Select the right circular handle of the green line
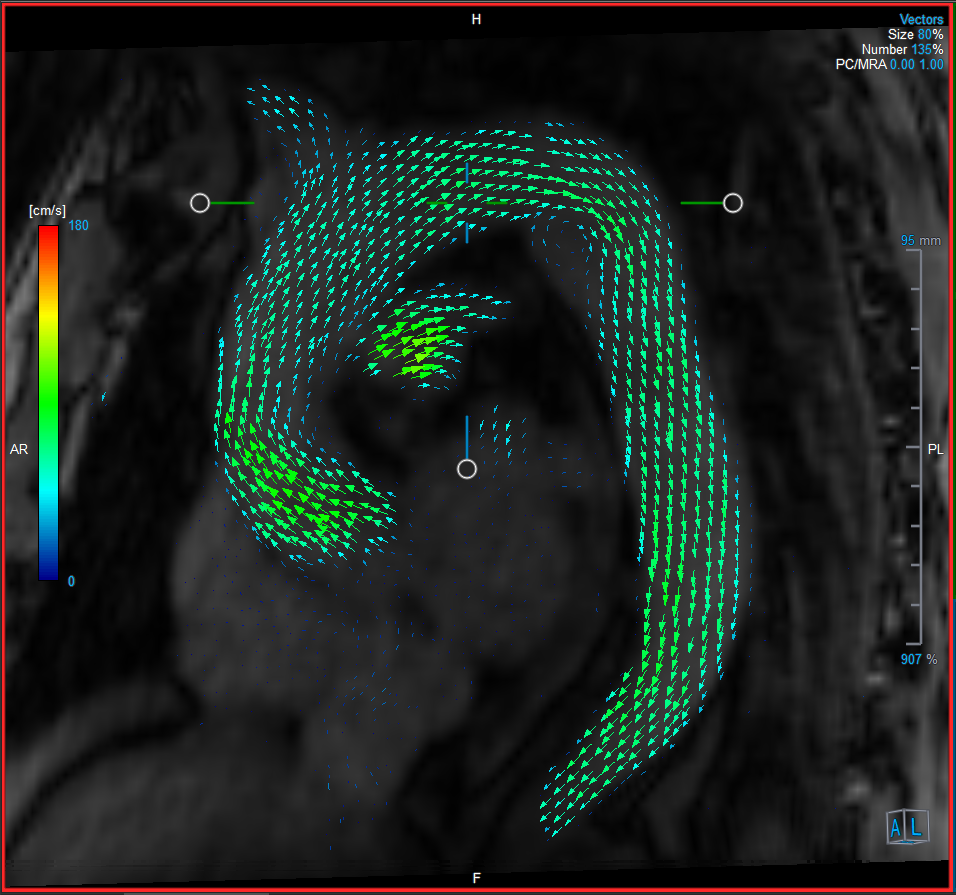The height and width of the screenshot is (895, 956). 733,203
